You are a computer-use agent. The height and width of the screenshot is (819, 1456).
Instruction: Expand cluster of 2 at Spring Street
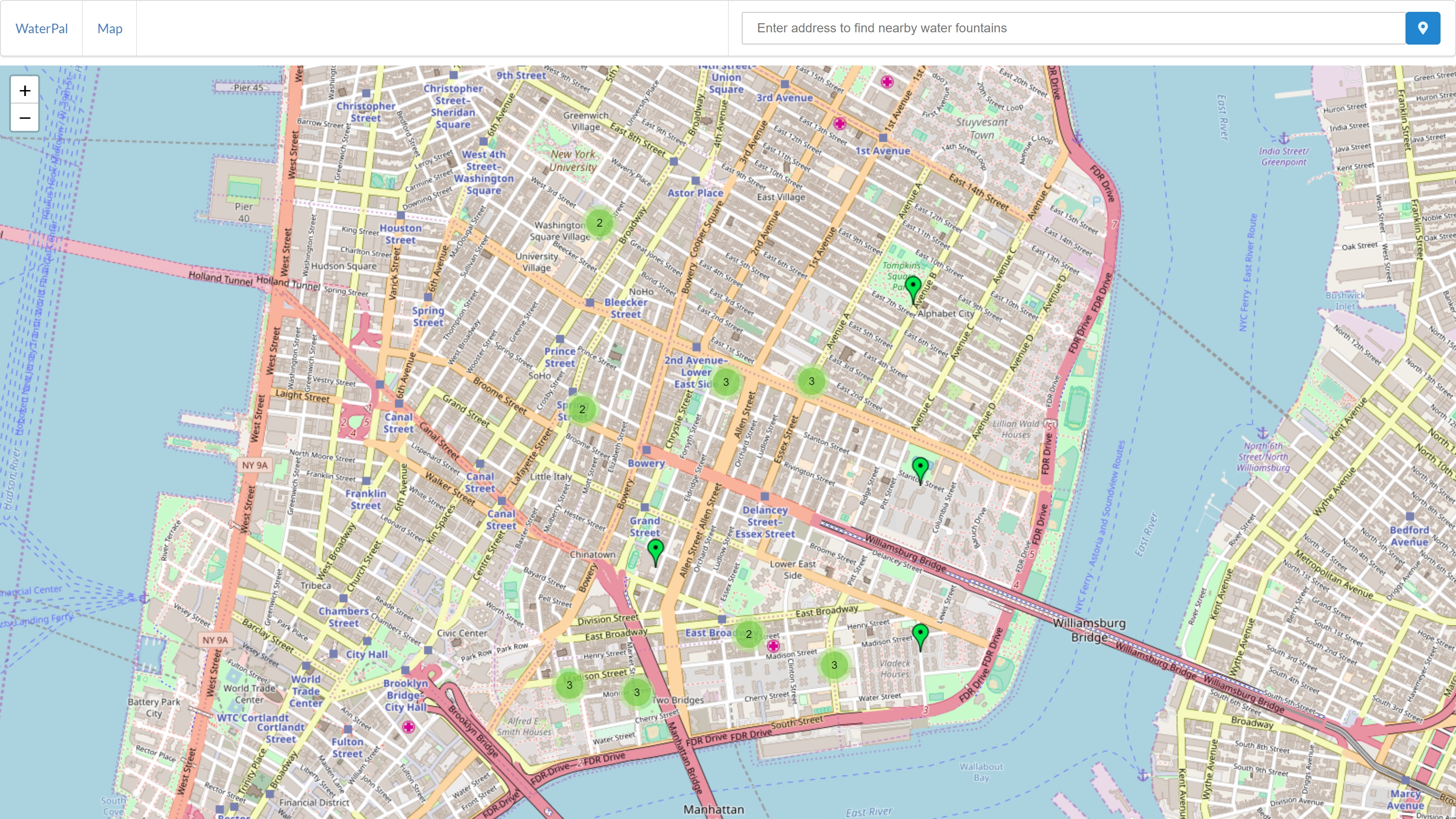[582, 409]
